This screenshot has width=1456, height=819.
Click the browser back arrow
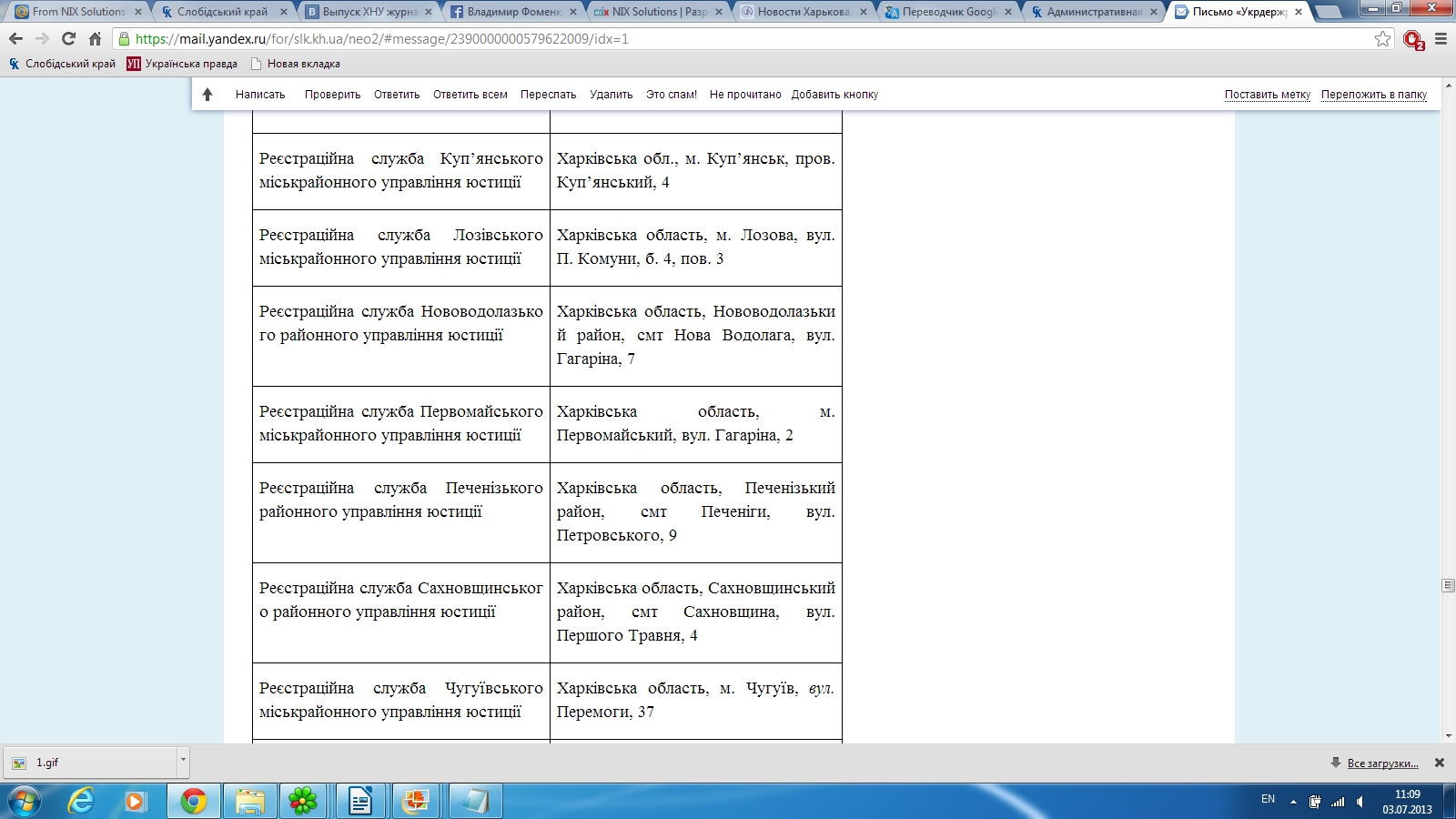(x=15, y=39)
